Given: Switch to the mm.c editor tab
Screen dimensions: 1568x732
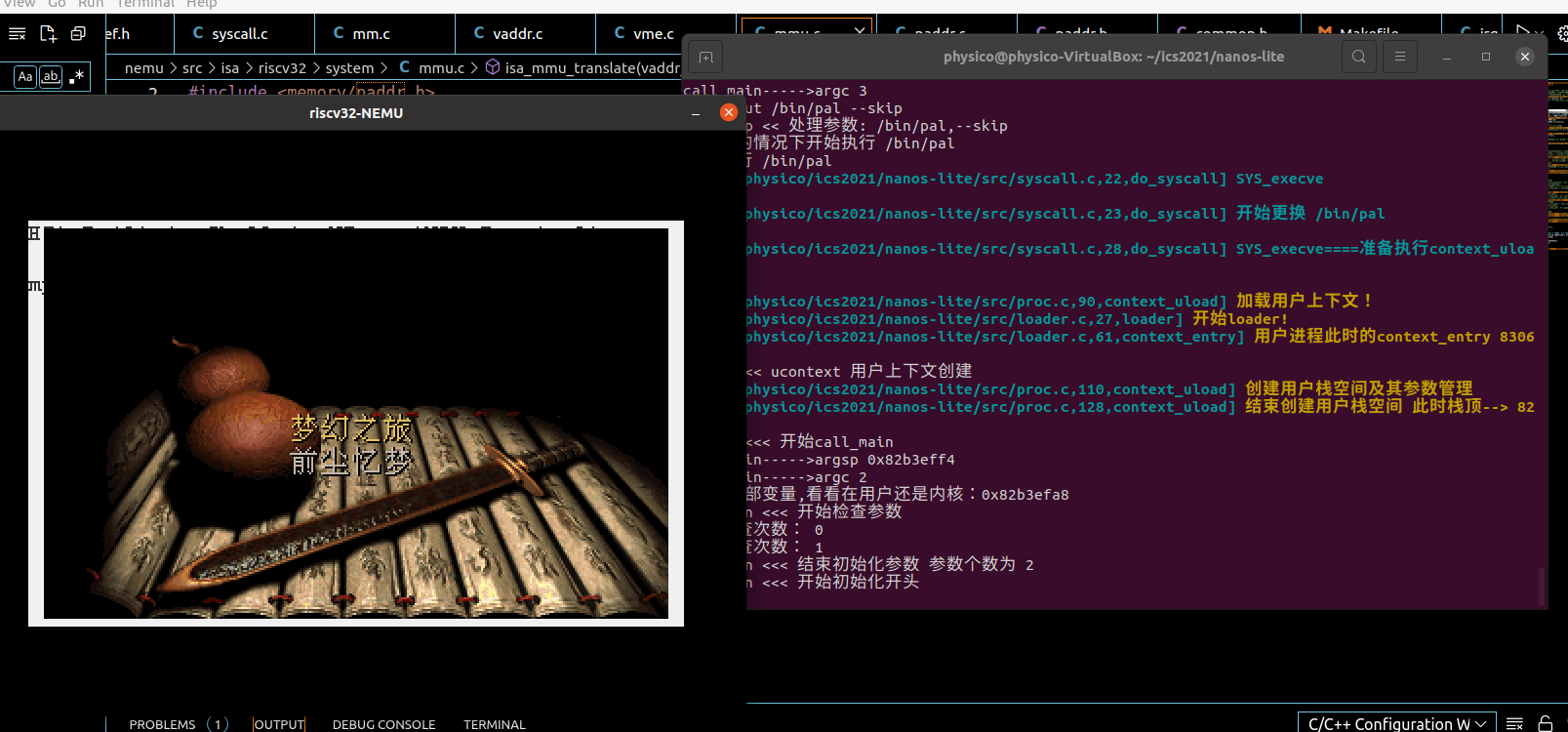Looking at the screenshot, I should click(371, 34).
